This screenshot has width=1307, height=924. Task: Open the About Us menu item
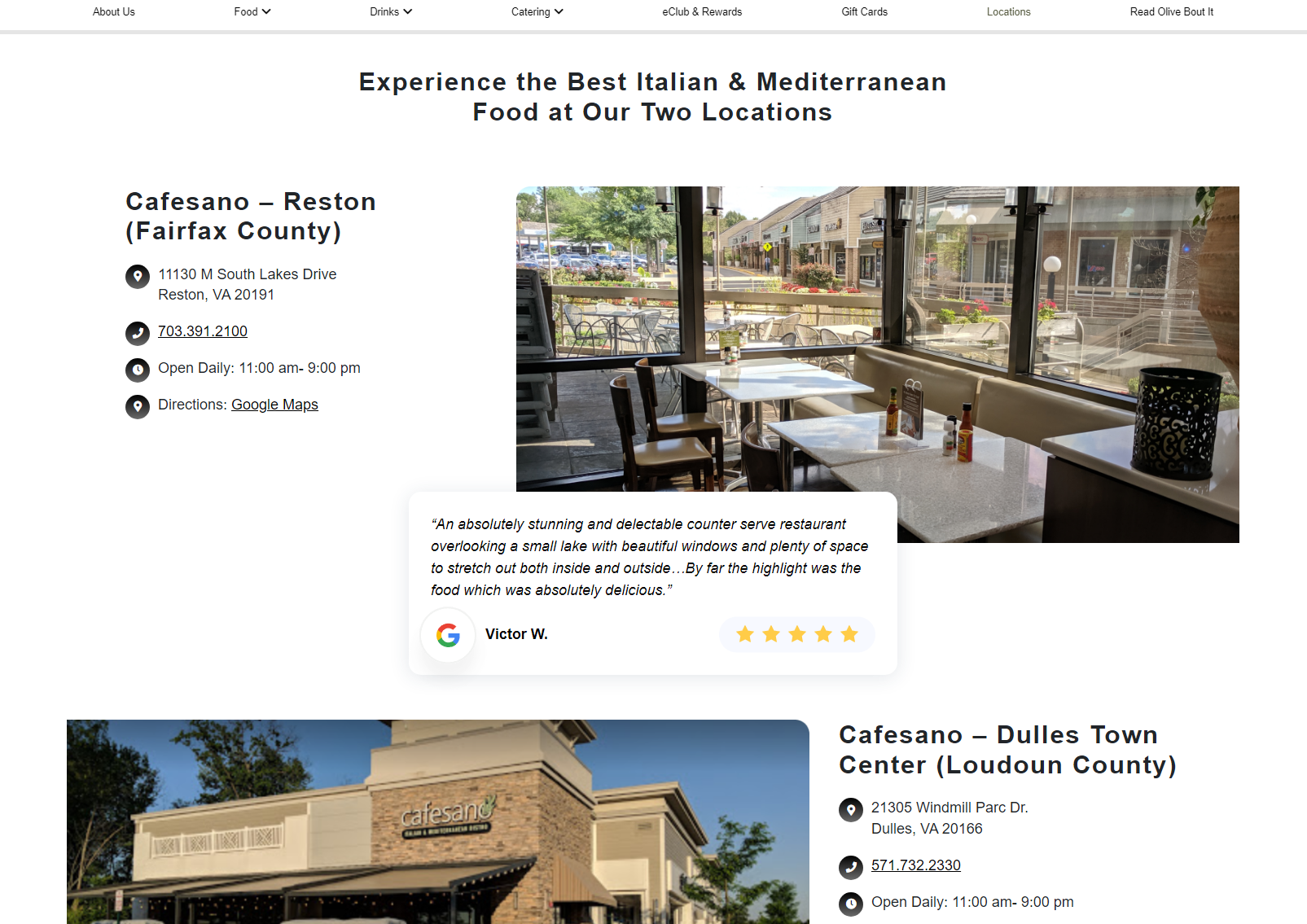(114, 11)
